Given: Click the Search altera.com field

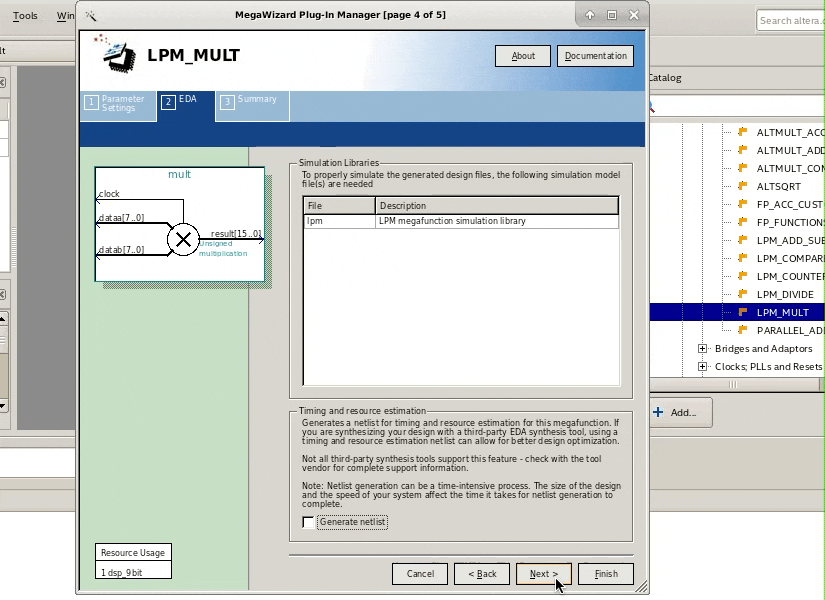Looking at the screenshot, I should 790,21.
